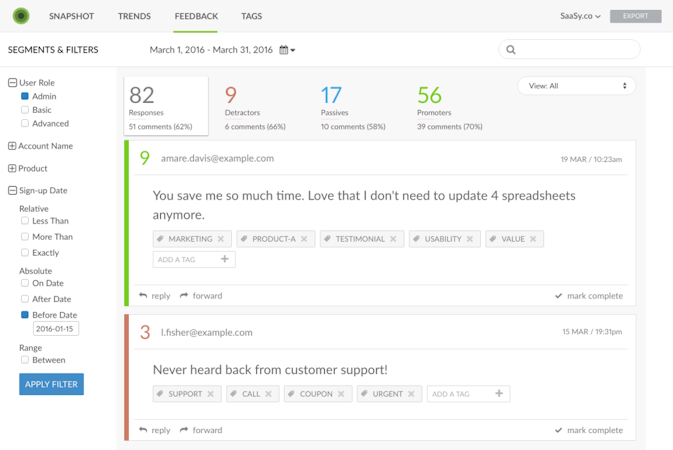The height and width of the screenshot is (450, 673).
Task: Collapse the Sign-up Date filter section
Action: (12, 190)
